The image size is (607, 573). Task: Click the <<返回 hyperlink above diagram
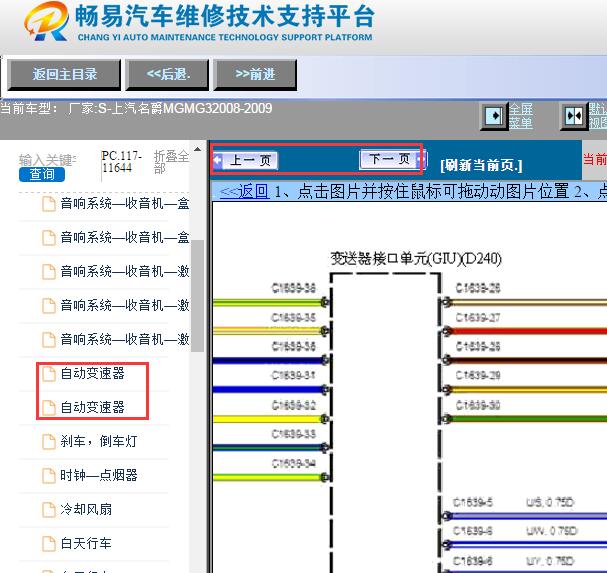(x=244, y=191)
